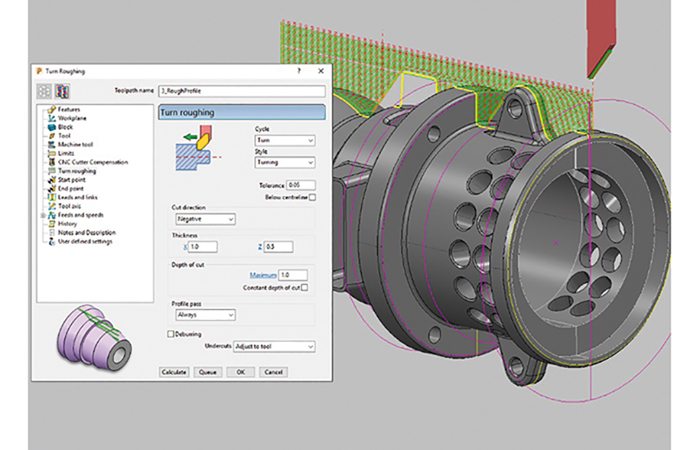Image resolution: width=700 pixels, height=450 pixels.
Task: Click the PowerMill logo in dialog title
Action: (x=39, y=71)
